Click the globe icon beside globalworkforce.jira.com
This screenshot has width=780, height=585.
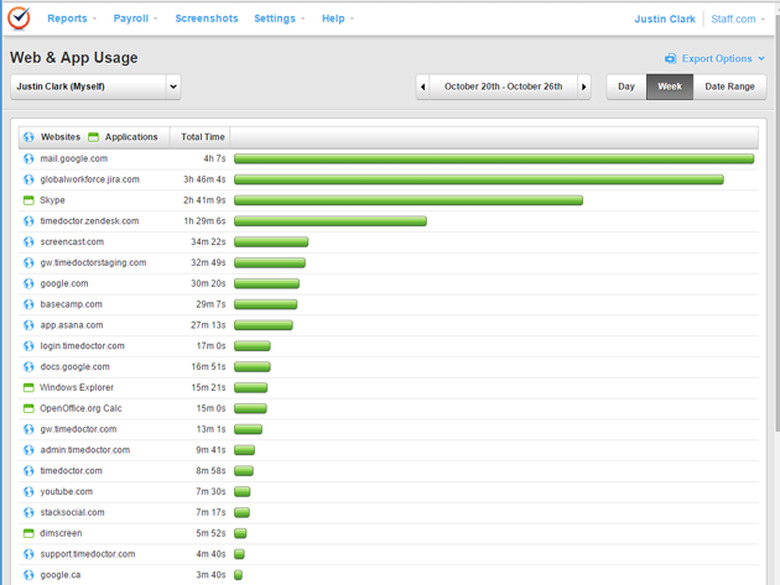(29, 180)
